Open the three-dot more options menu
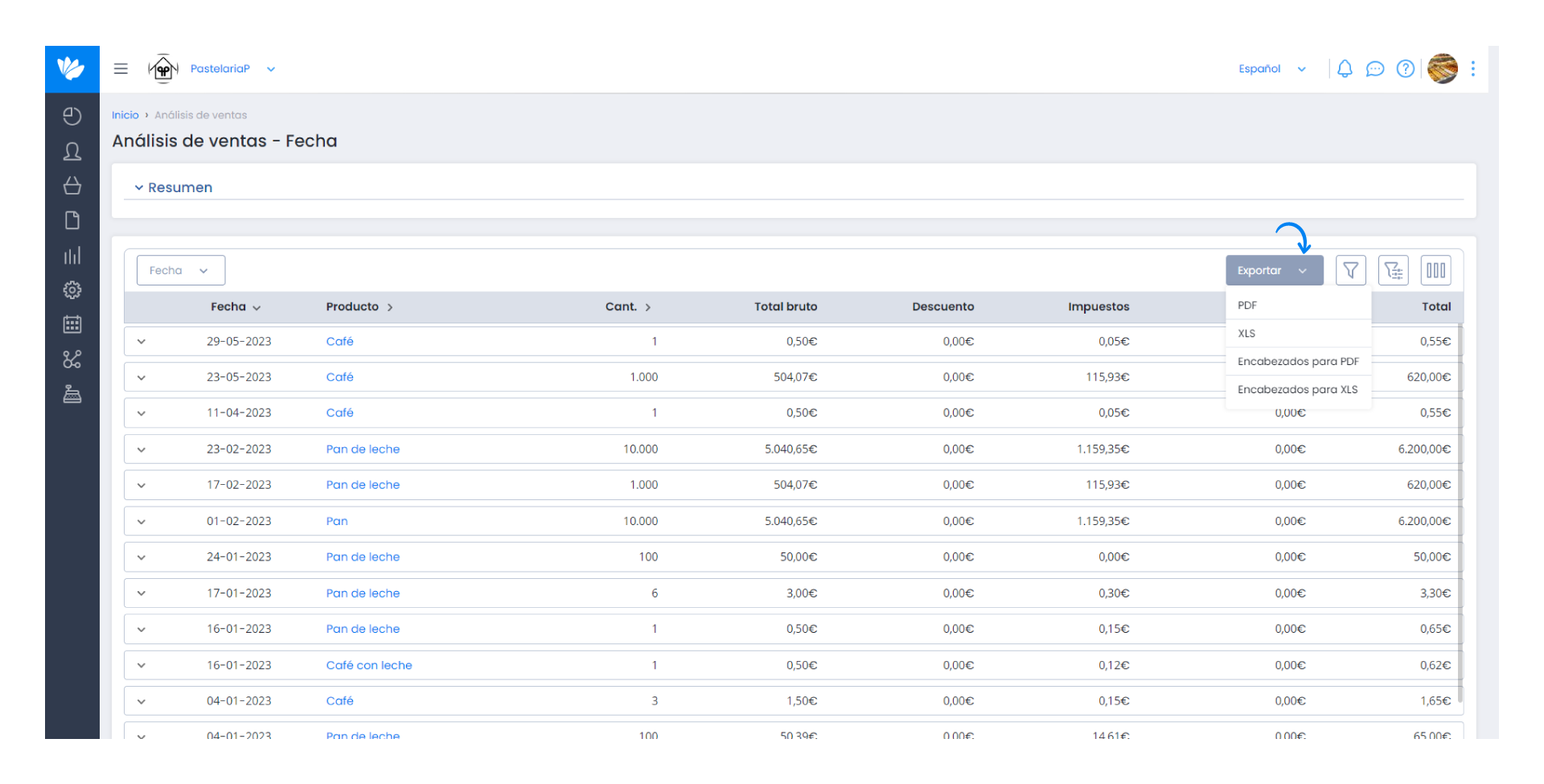 [x=1472, y=68]
